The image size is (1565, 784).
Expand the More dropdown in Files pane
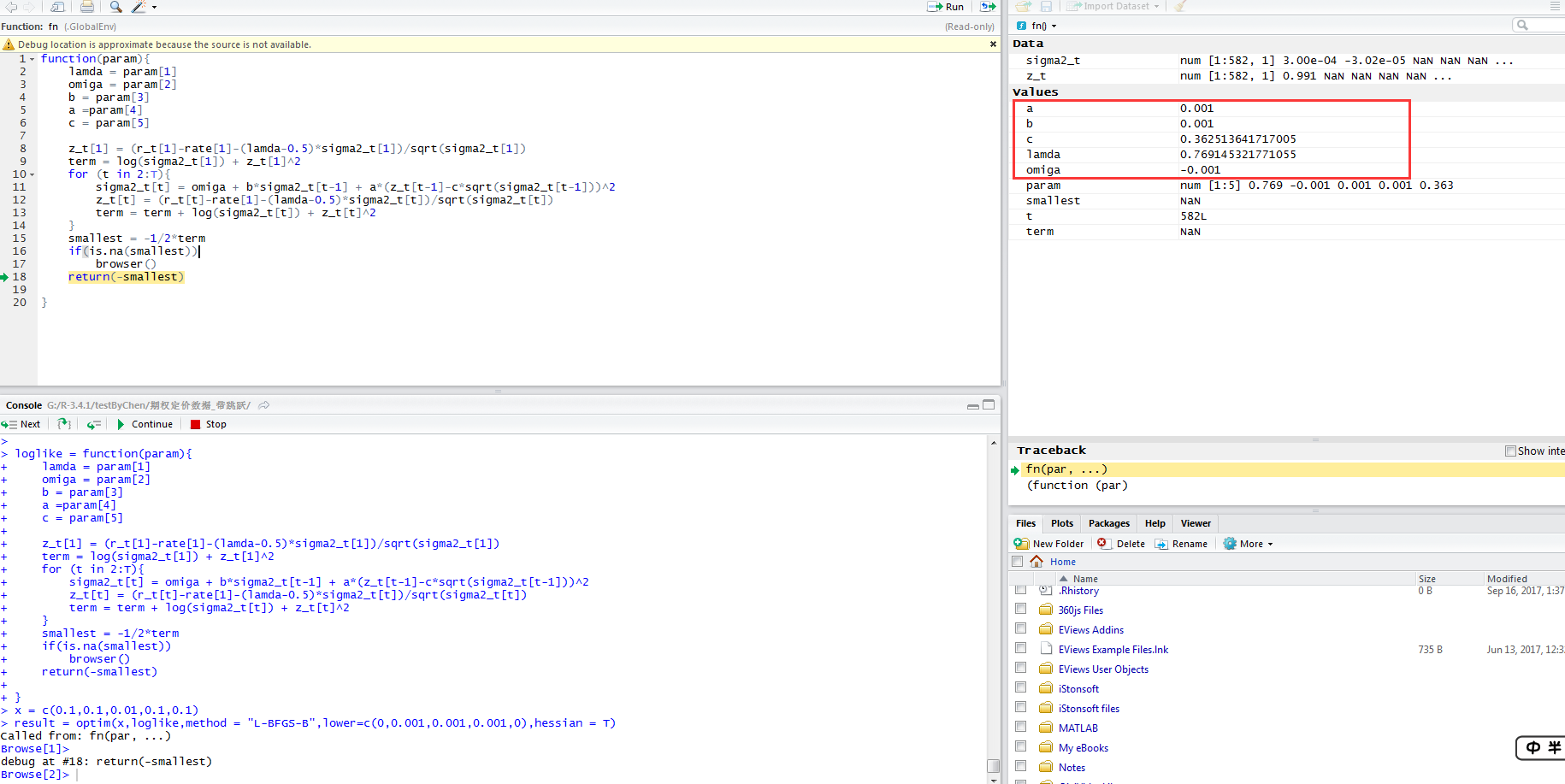pyautogui.click(x=1249, y=544)
